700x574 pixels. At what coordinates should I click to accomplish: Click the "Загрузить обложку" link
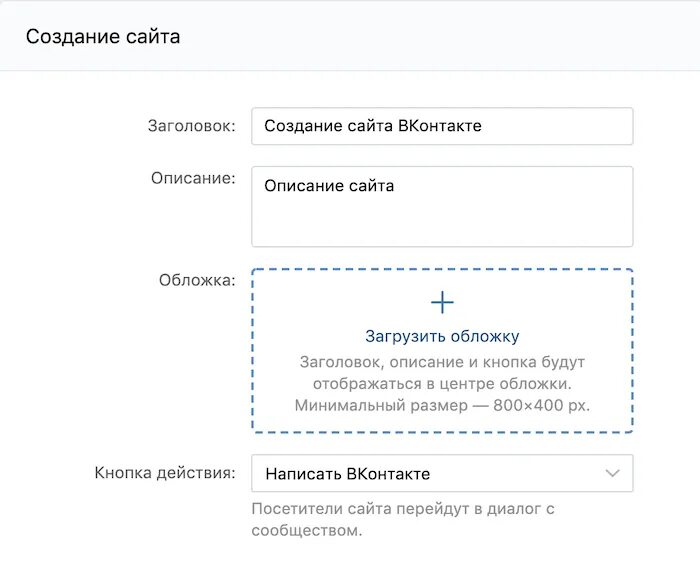442,336
